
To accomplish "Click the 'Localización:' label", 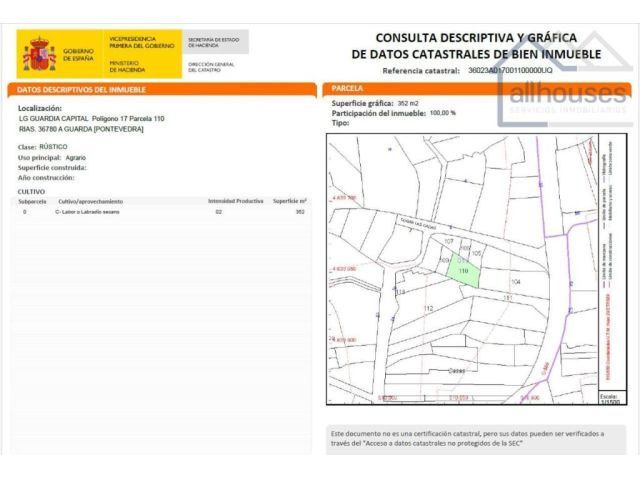I will pos(40,108).
